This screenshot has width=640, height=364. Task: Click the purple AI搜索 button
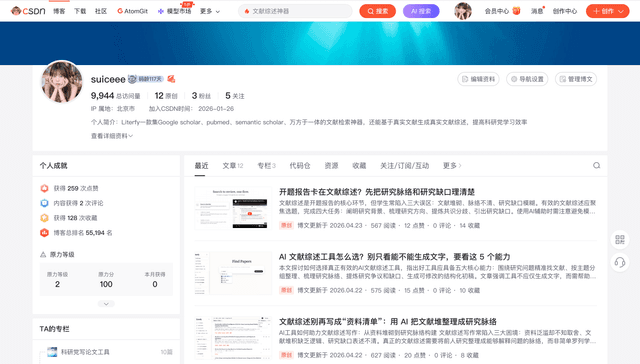421,11
